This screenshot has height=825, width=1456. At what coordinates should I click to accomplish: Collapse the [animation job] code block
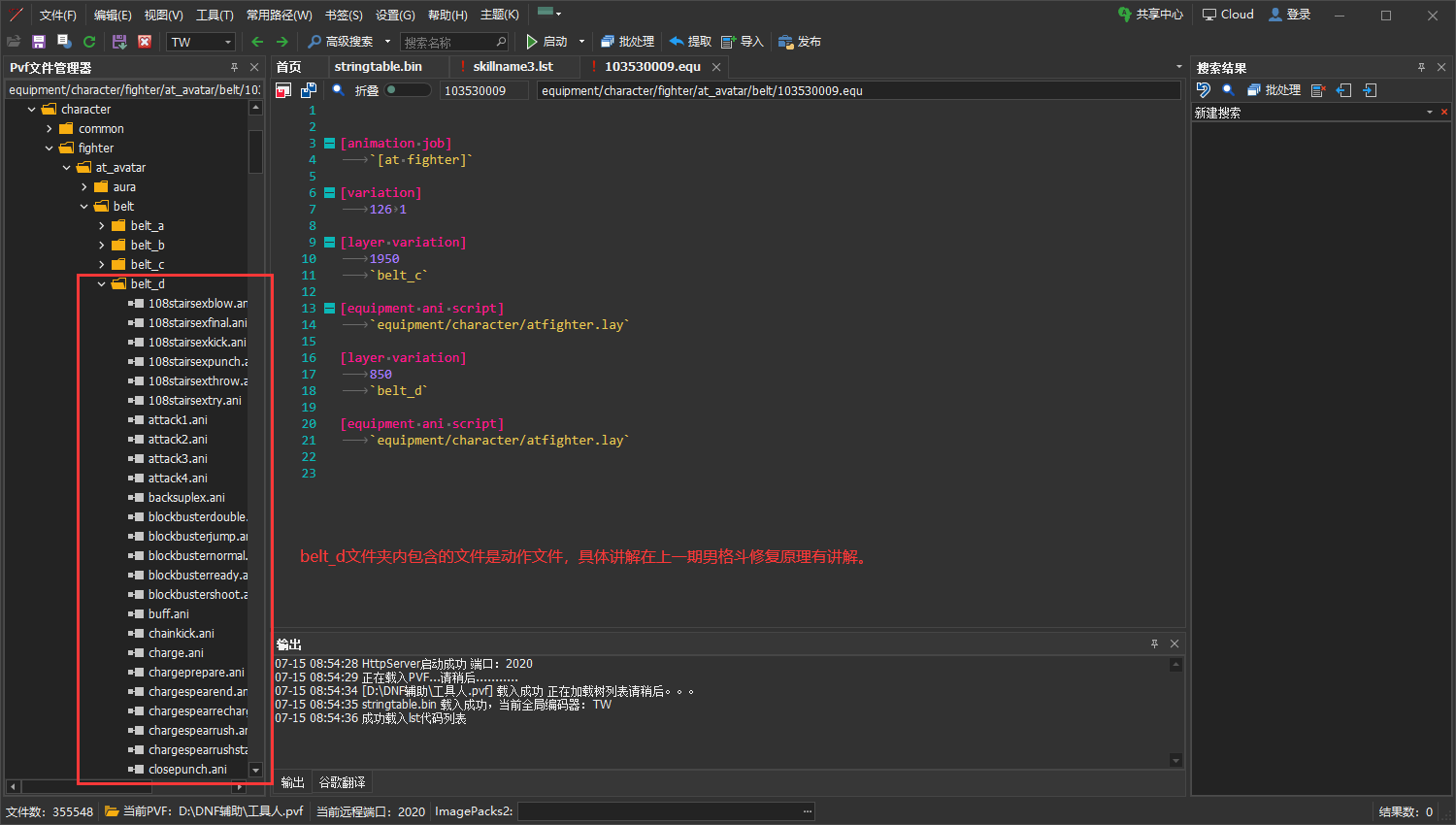pos(329,143)
